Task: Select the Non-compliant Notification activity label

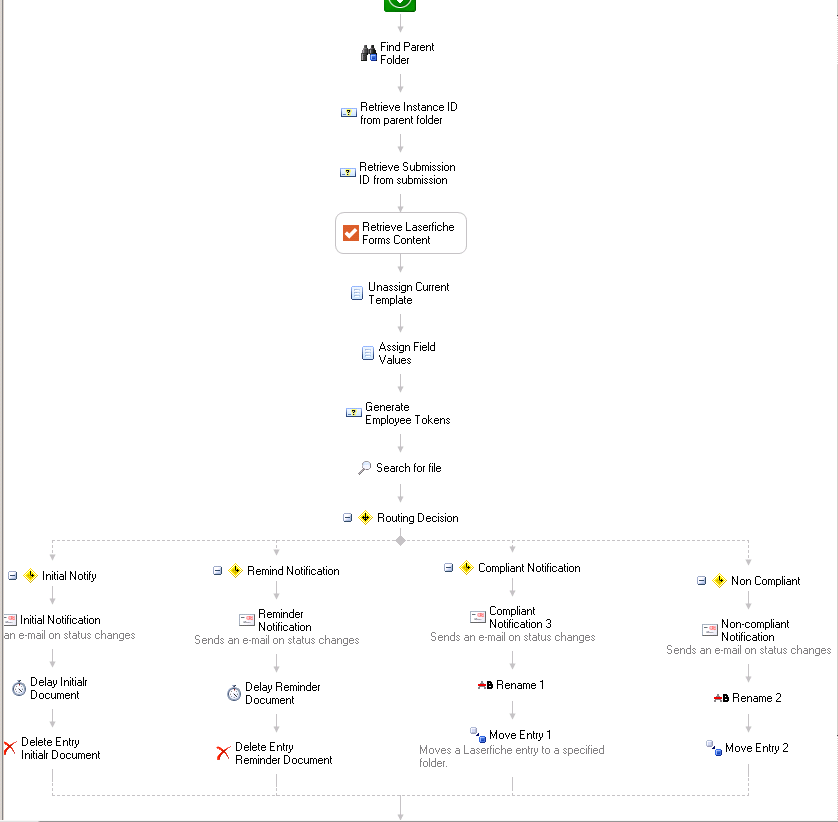Action: (755, 630)
